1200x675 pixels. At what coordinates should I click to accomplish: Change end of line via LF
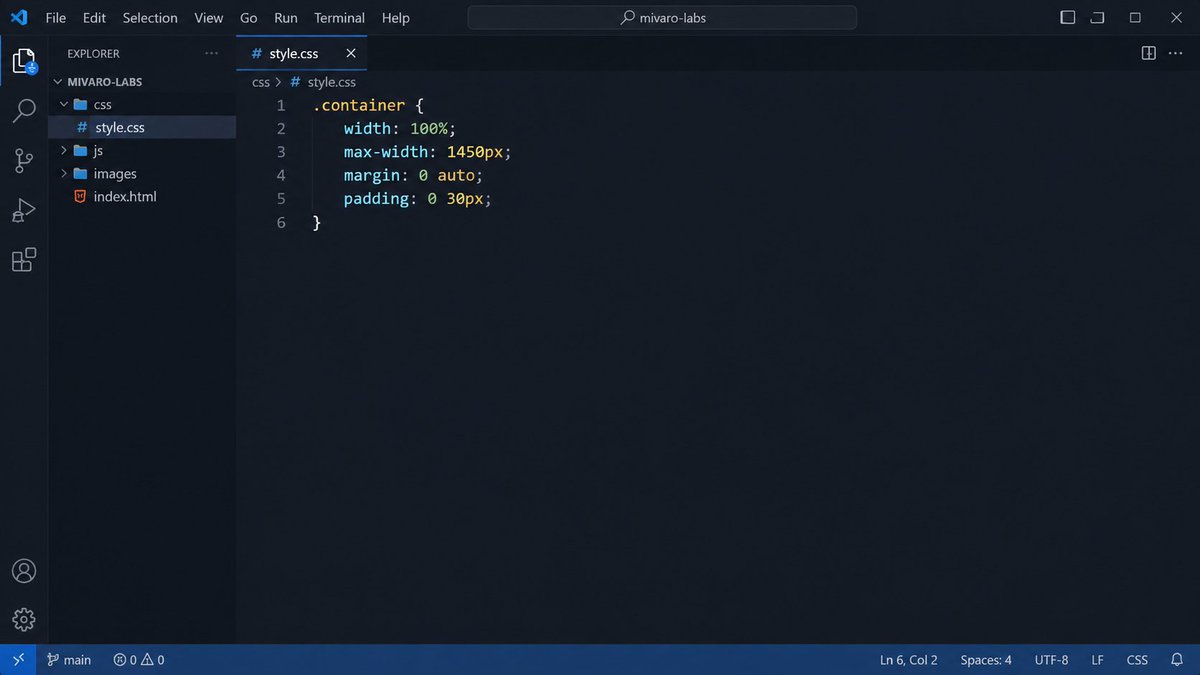pos(1098,660)
